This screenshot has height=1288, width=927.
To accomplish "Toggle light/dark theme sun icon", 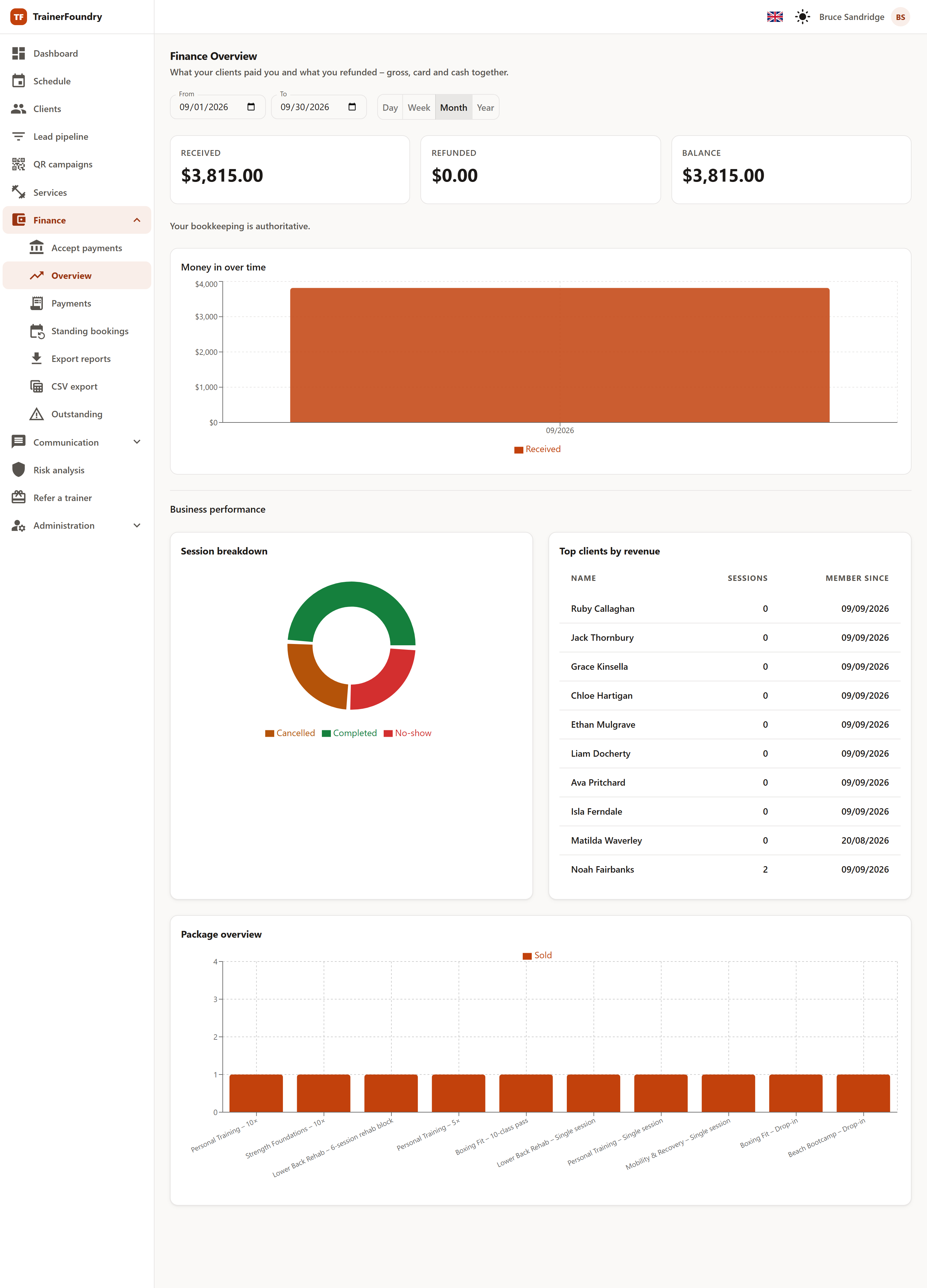I will [x=802, y=17].
